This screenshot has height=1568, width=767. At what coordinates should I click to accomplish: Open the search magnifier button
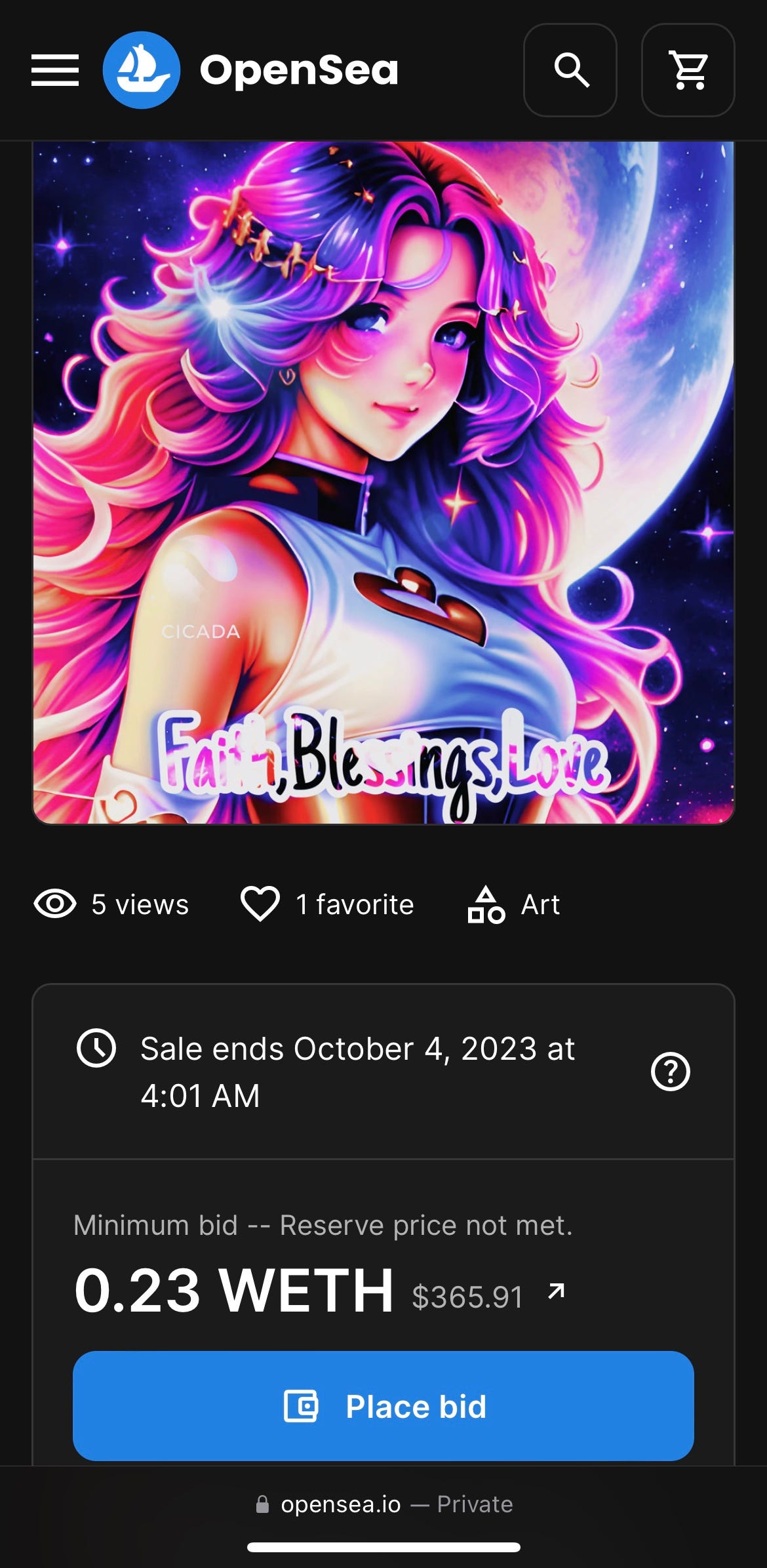(x=570, y=70)
